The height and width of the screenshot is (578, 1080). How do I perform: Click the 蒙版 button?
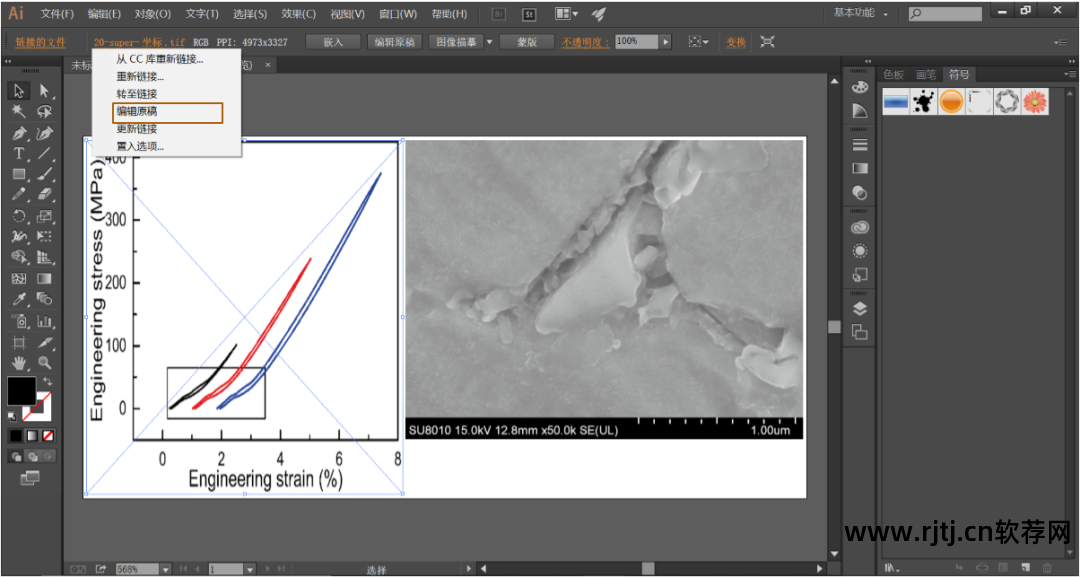pos(526,42)
